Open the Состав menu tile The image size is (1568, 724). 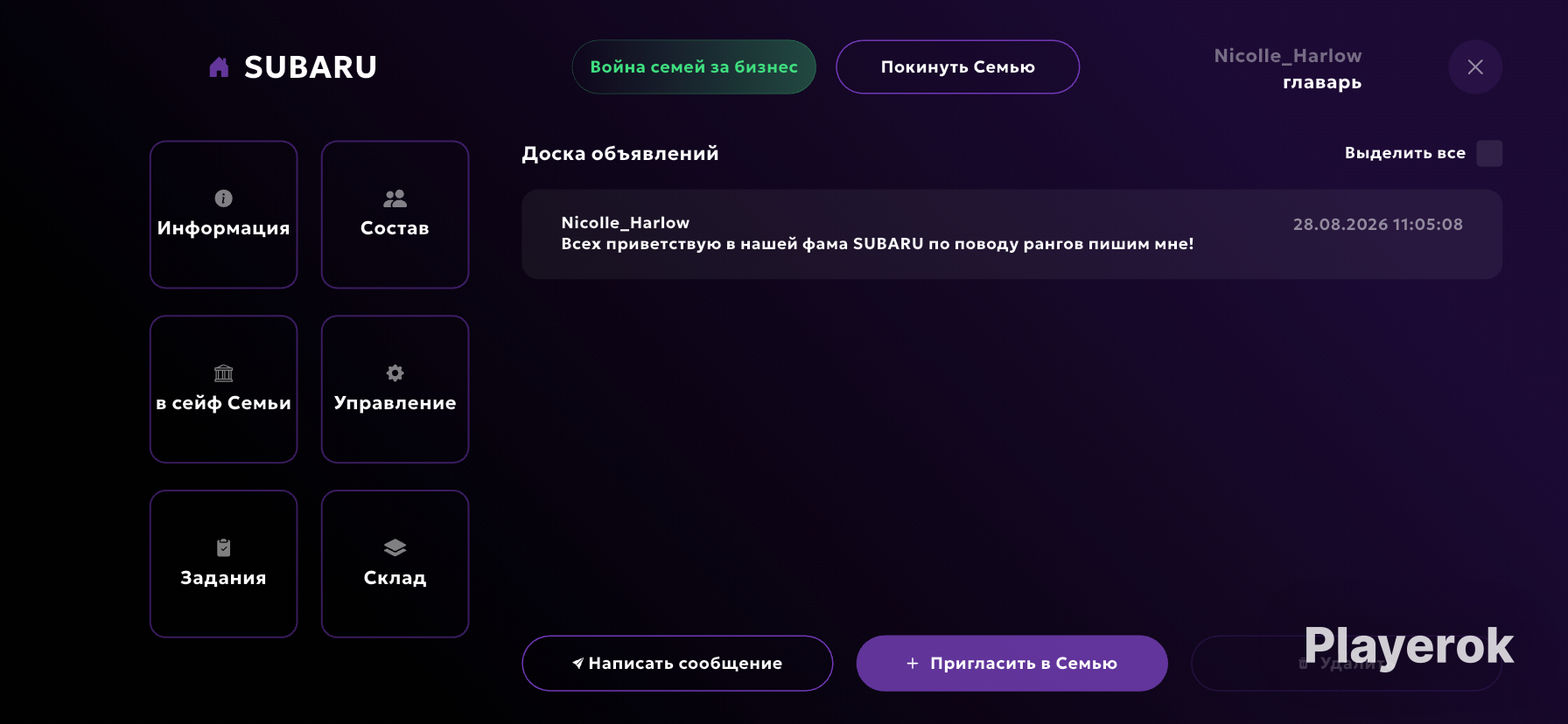(x=395, y=214)
